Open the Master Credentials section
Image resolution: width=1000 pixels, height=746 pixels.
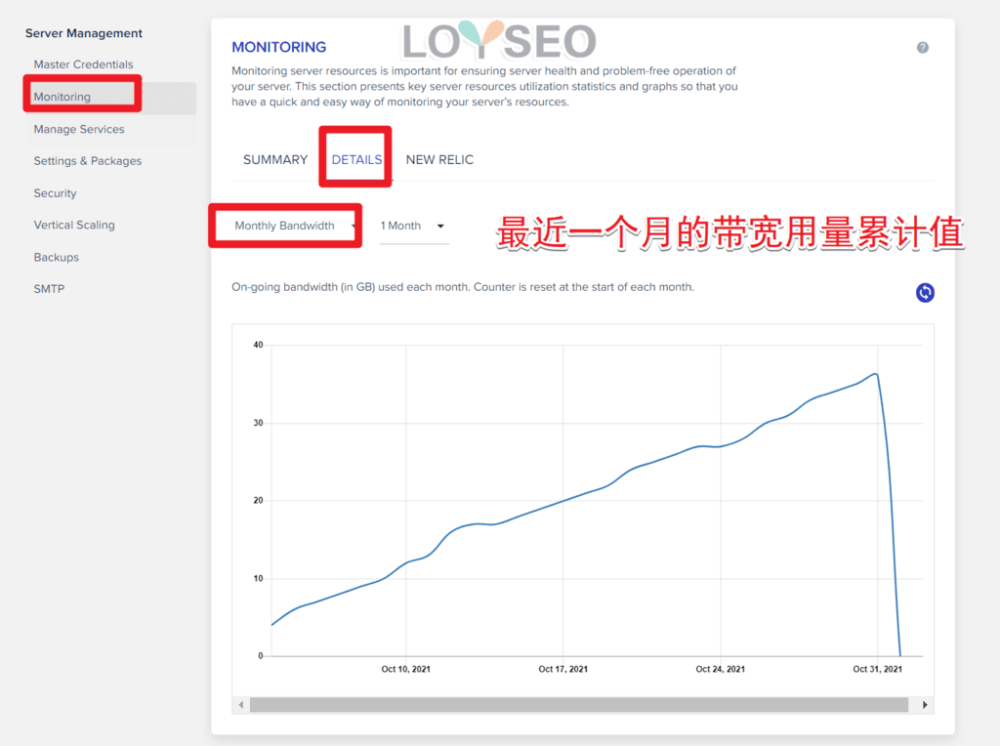pos(84,64)
